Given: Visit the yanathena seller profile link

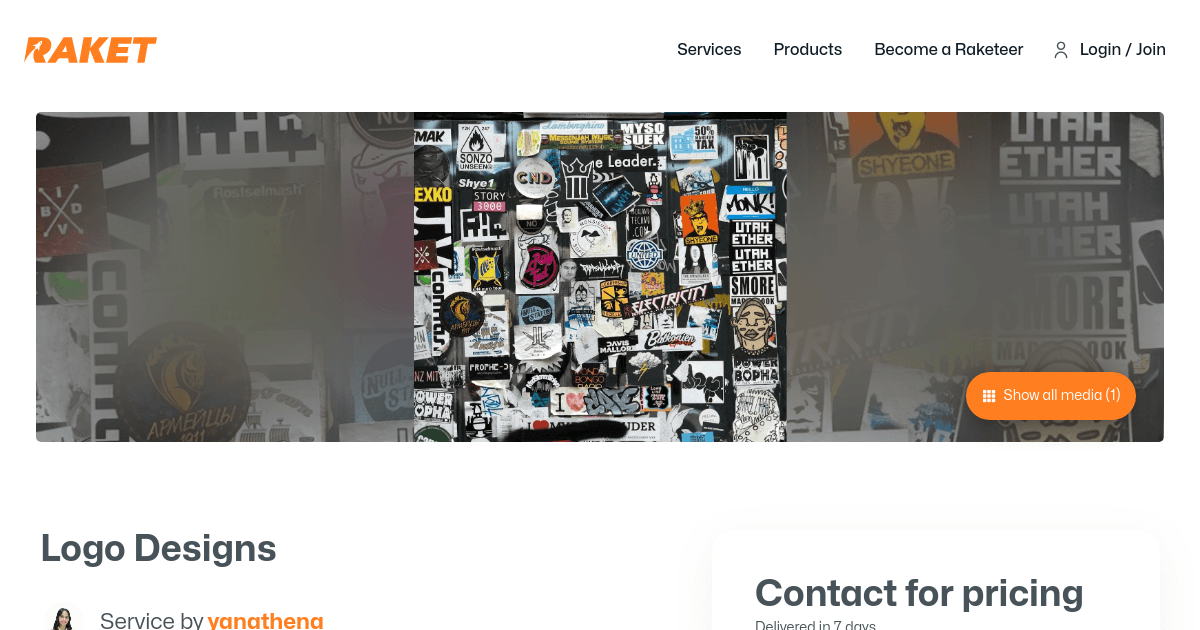Looking at the screenshot, I should [266, 620].
